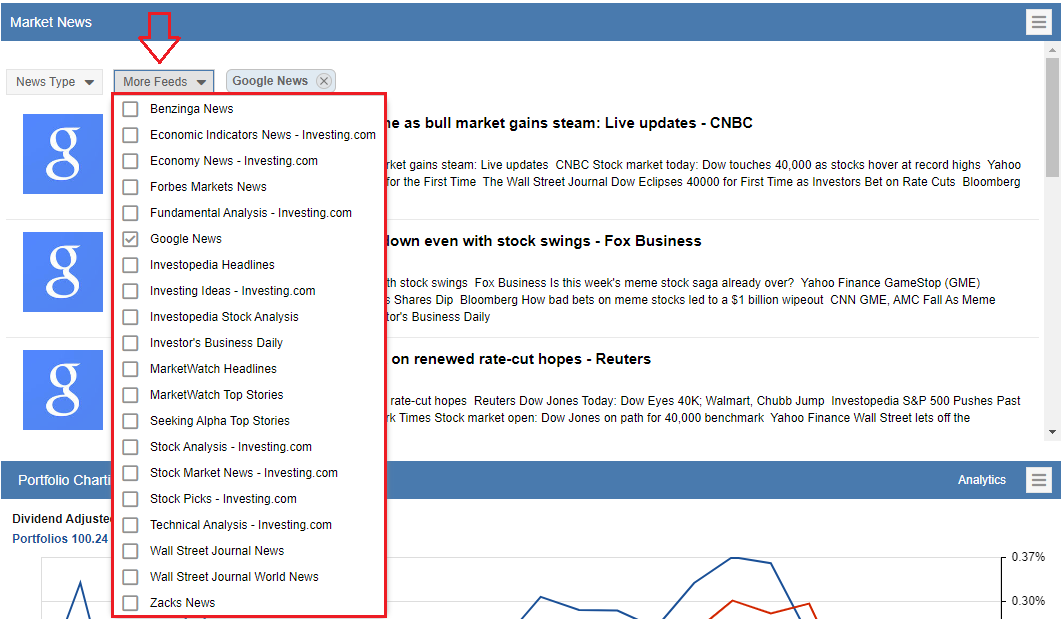
Task: Click the news scrollbar up arrow
Action: pos(1052,49)
